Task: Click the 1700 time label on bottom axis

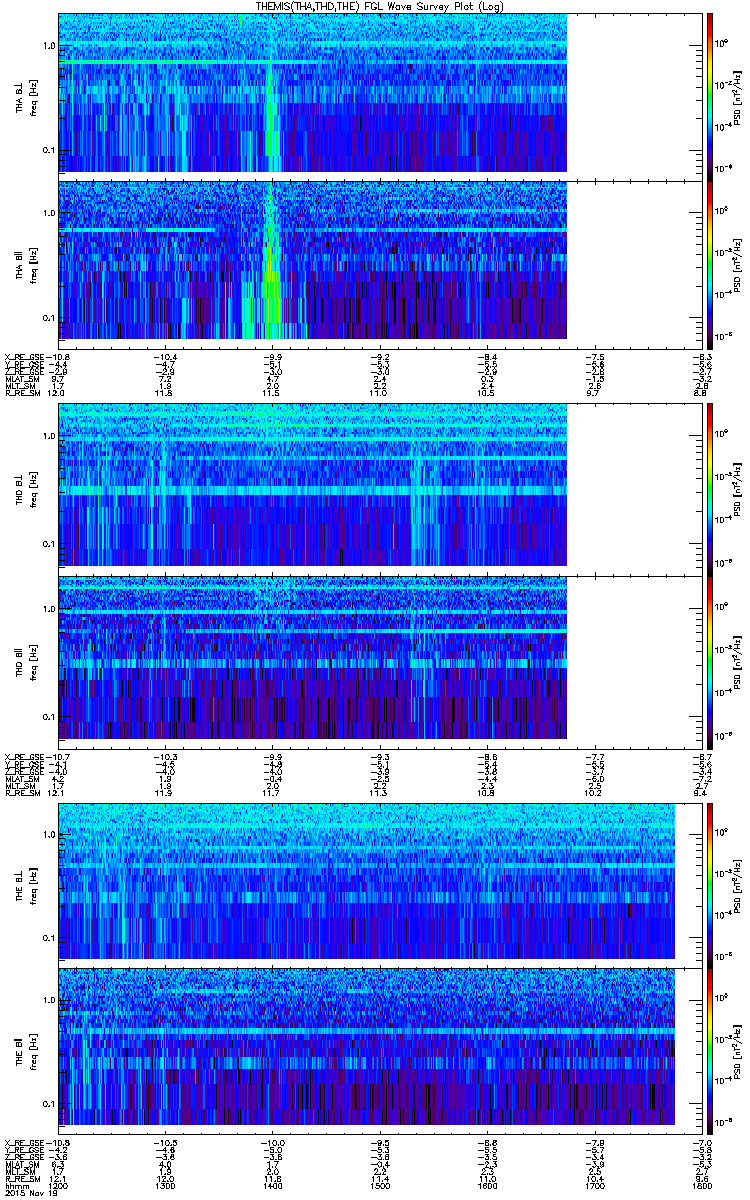Action: coord(594,1185)
